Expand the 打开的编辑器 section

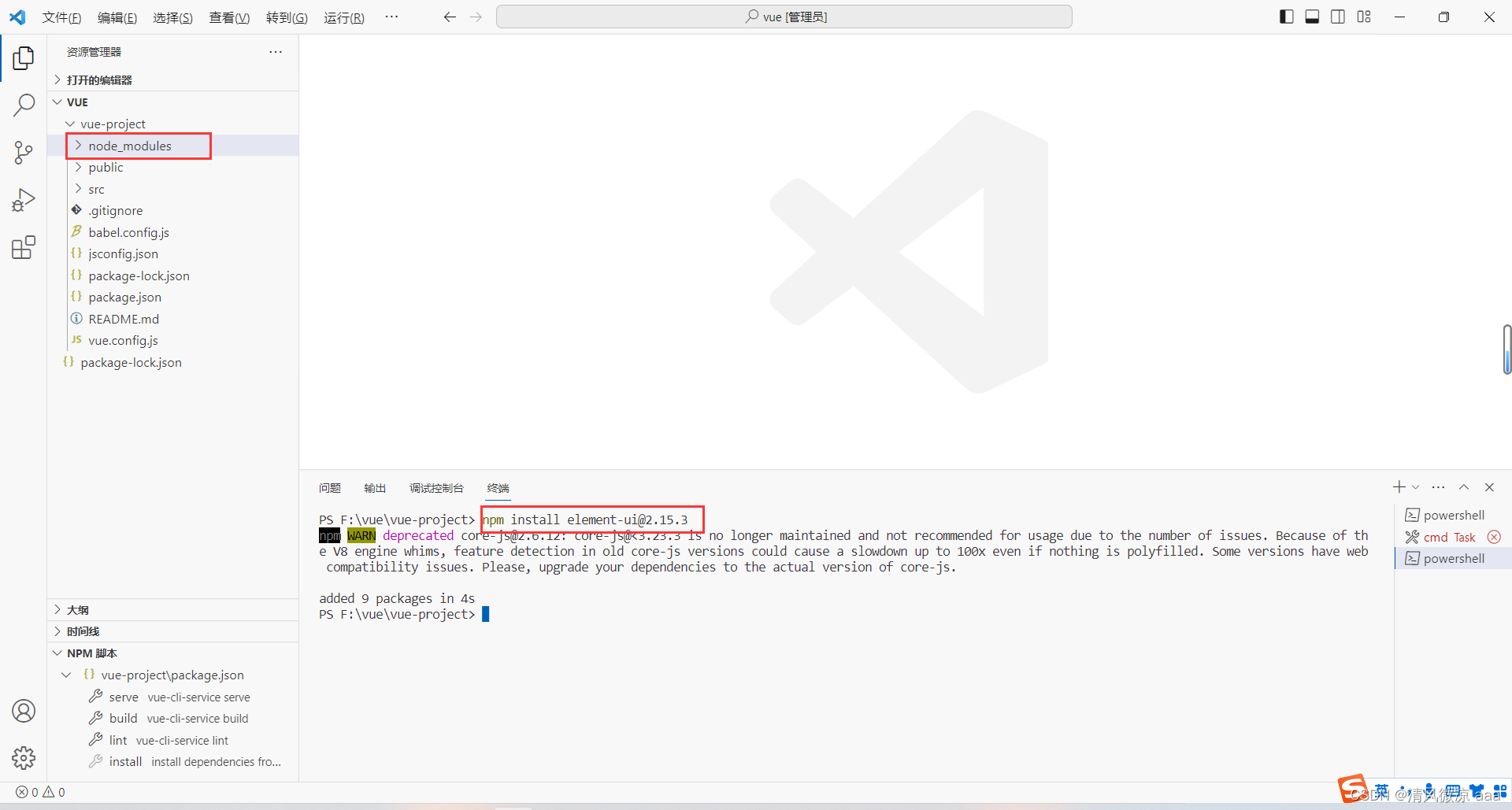(x=173, y=80)
